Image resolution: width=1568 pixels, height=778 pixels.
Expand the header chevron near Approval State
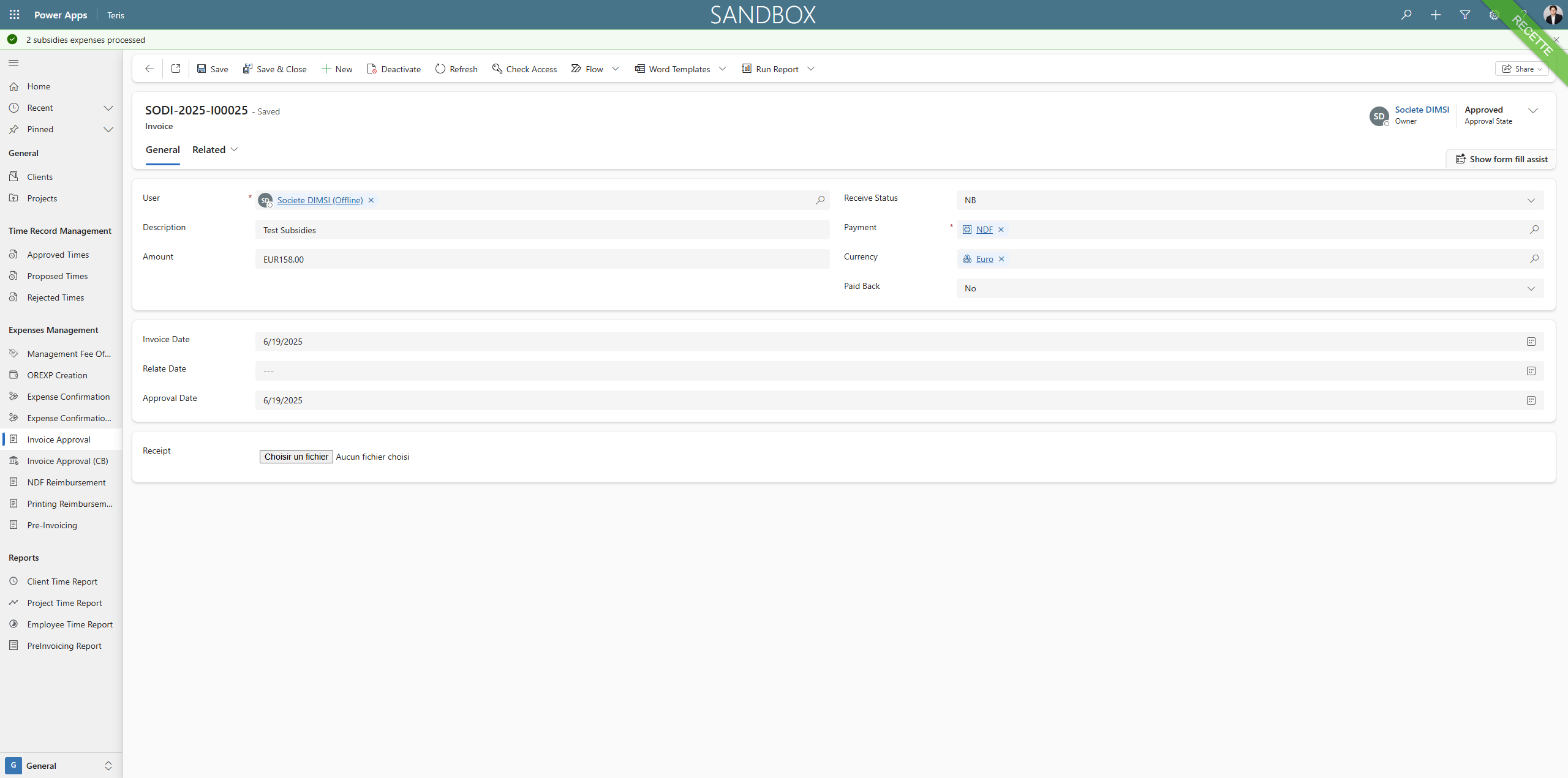(1533, 111)
